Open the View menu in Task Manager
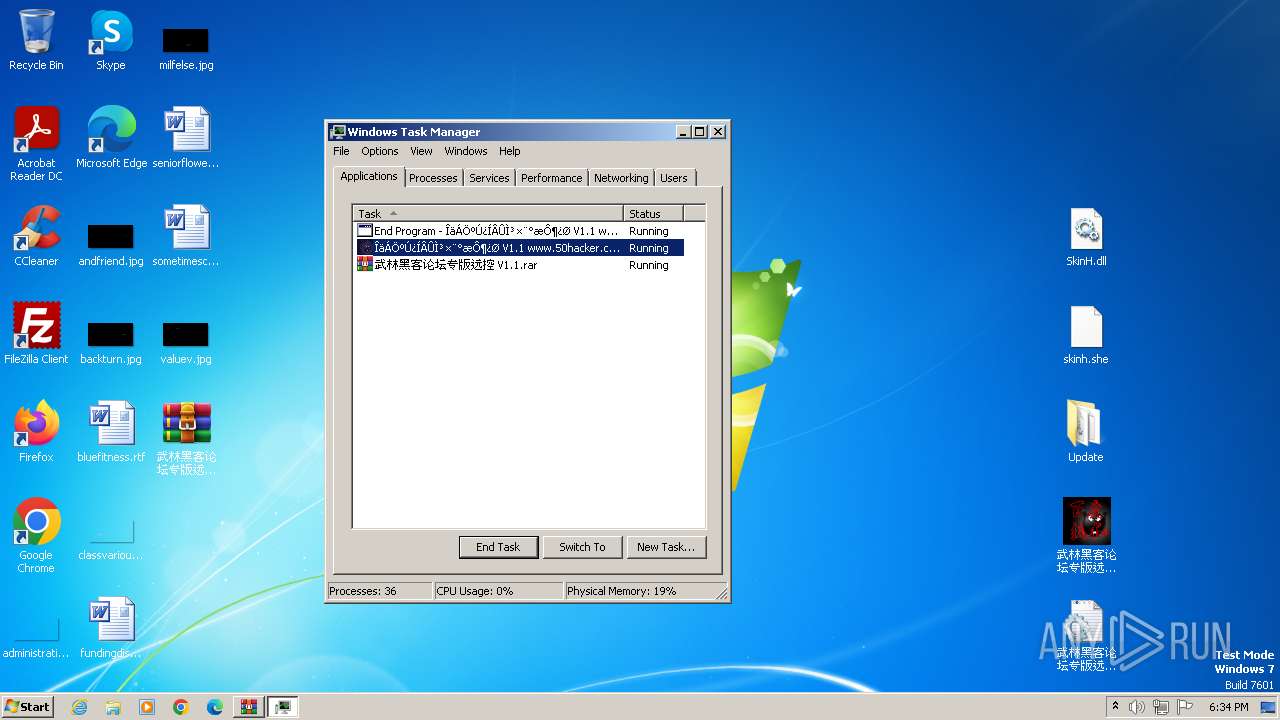The height and width of the screenshot is (720, 1280). click(x=421, y=151)
